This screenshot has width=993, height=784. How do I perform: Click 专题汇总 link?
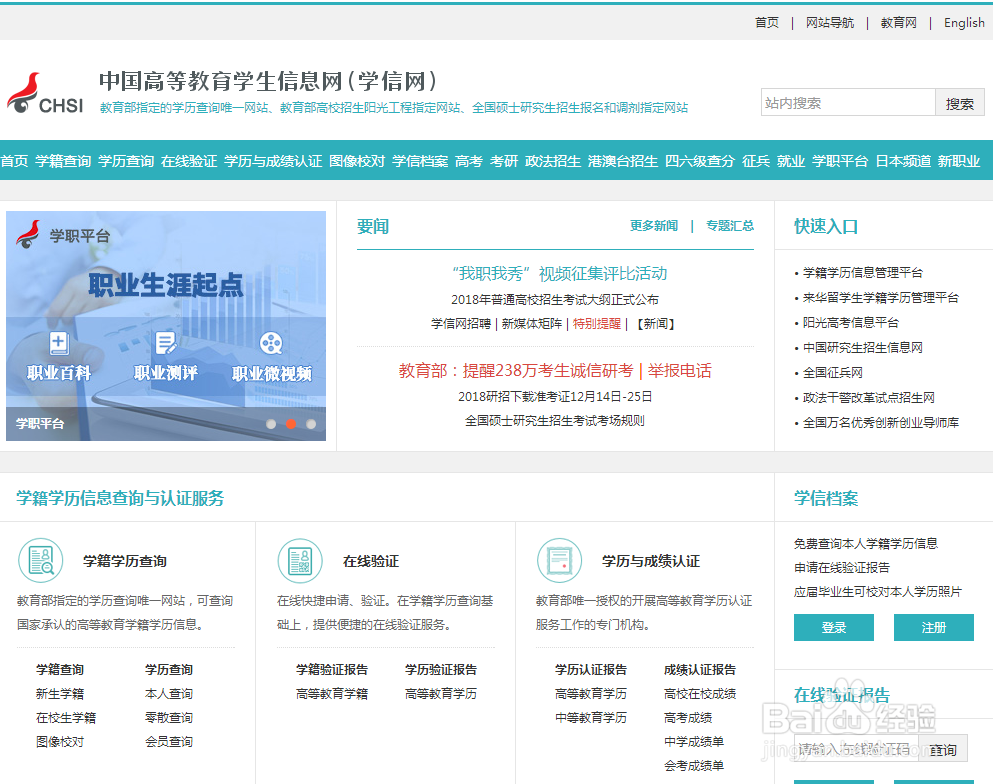click(730, 225)
